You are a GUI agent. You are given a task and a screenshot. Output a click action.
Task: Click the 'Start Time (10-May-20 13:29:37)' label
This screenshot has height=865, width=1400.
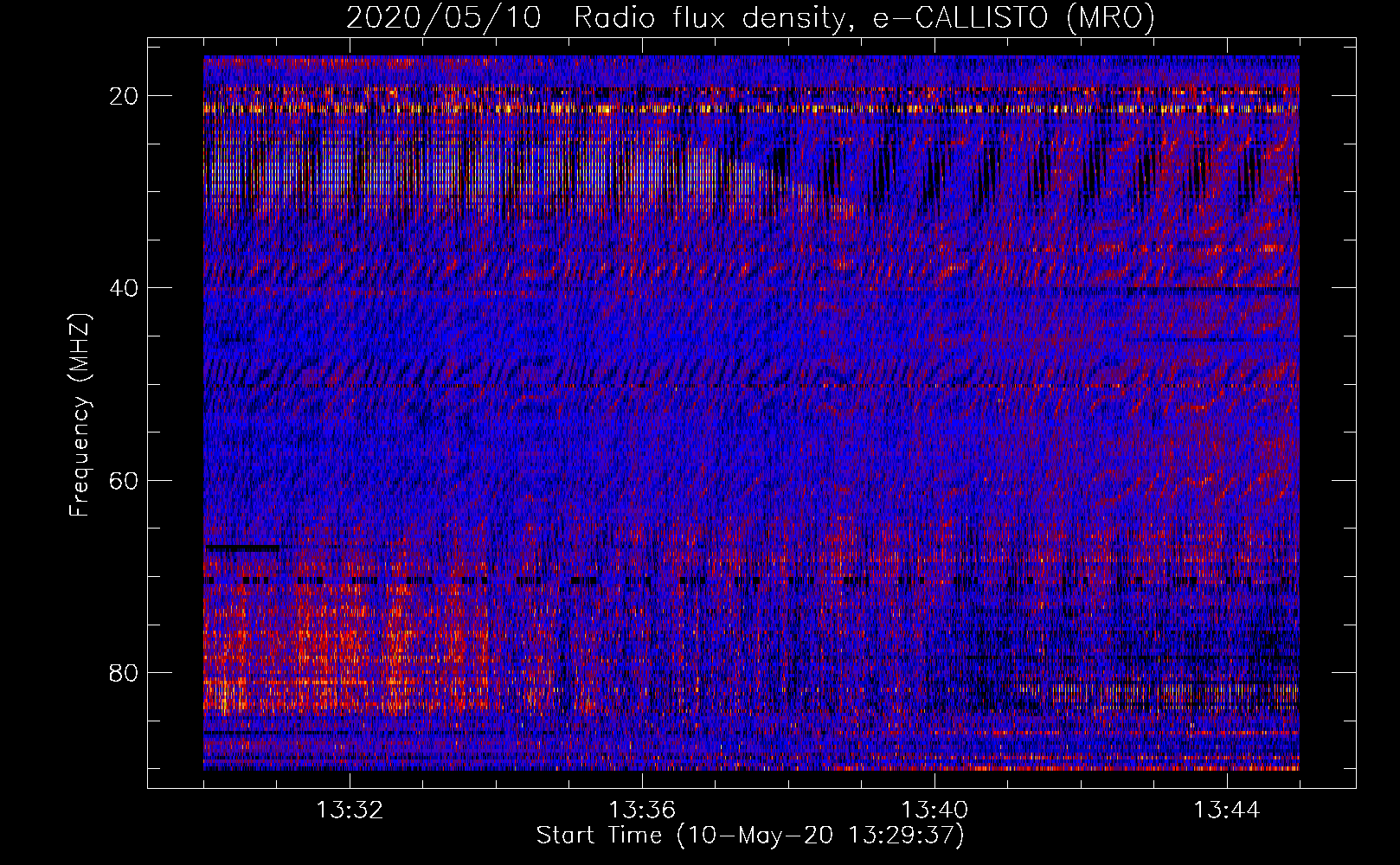[x=749, y=836]
